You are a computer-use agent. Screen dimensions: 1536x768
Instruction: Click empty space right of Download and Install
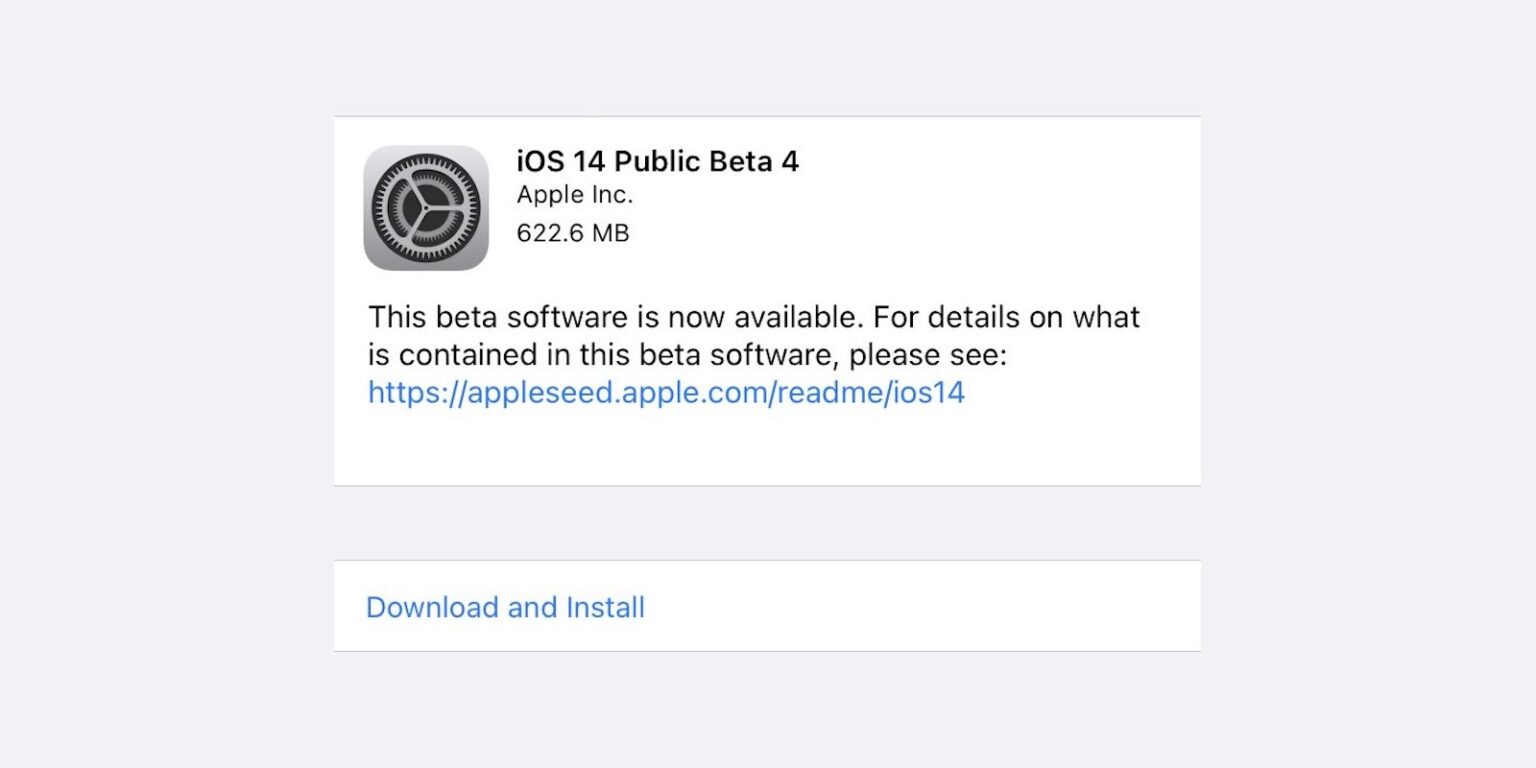point(920,607)
